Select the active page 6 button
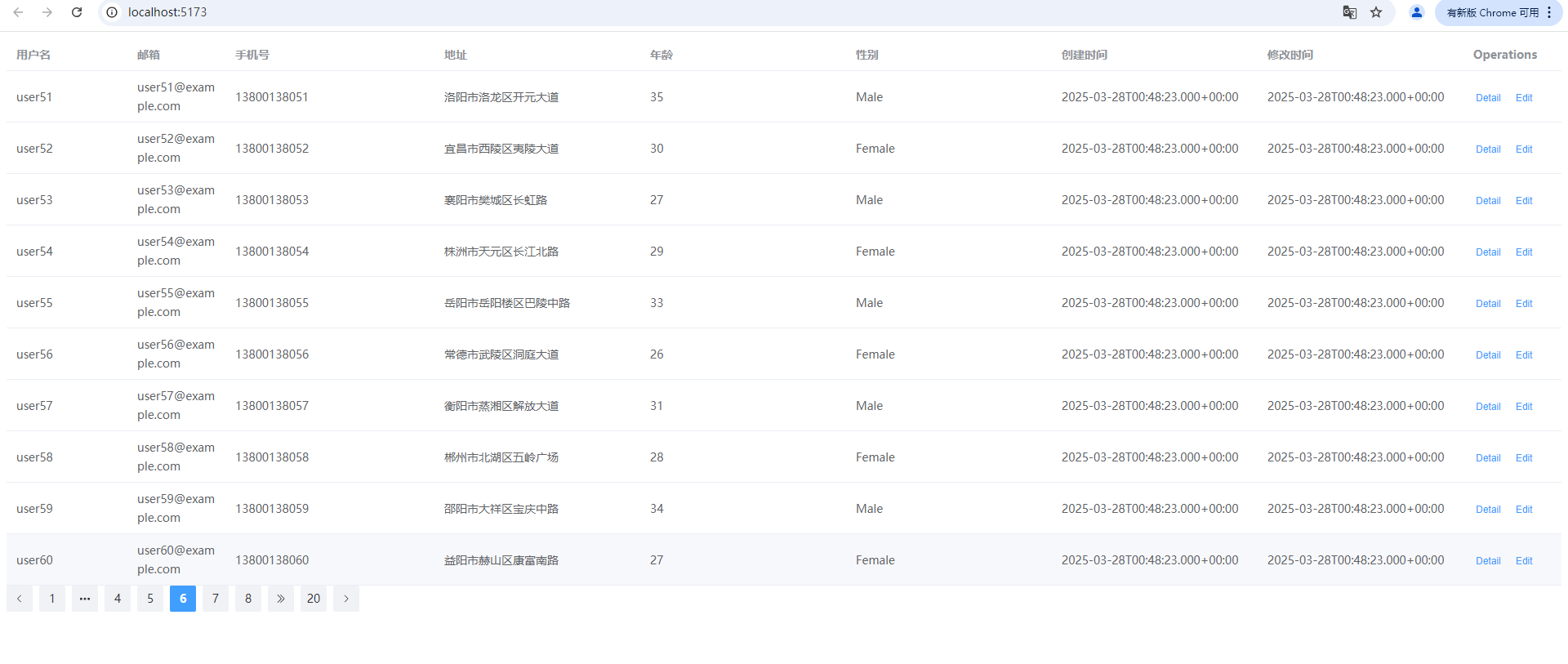 [183, 599]
